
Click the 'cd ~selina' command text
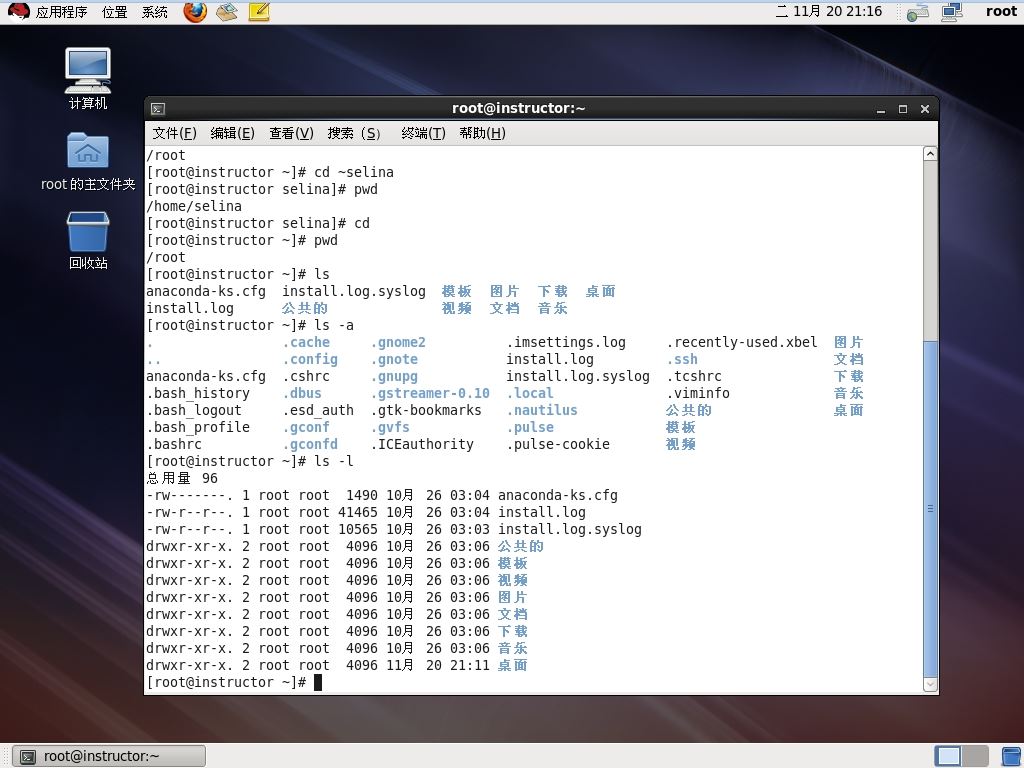(x=354, y=172)
